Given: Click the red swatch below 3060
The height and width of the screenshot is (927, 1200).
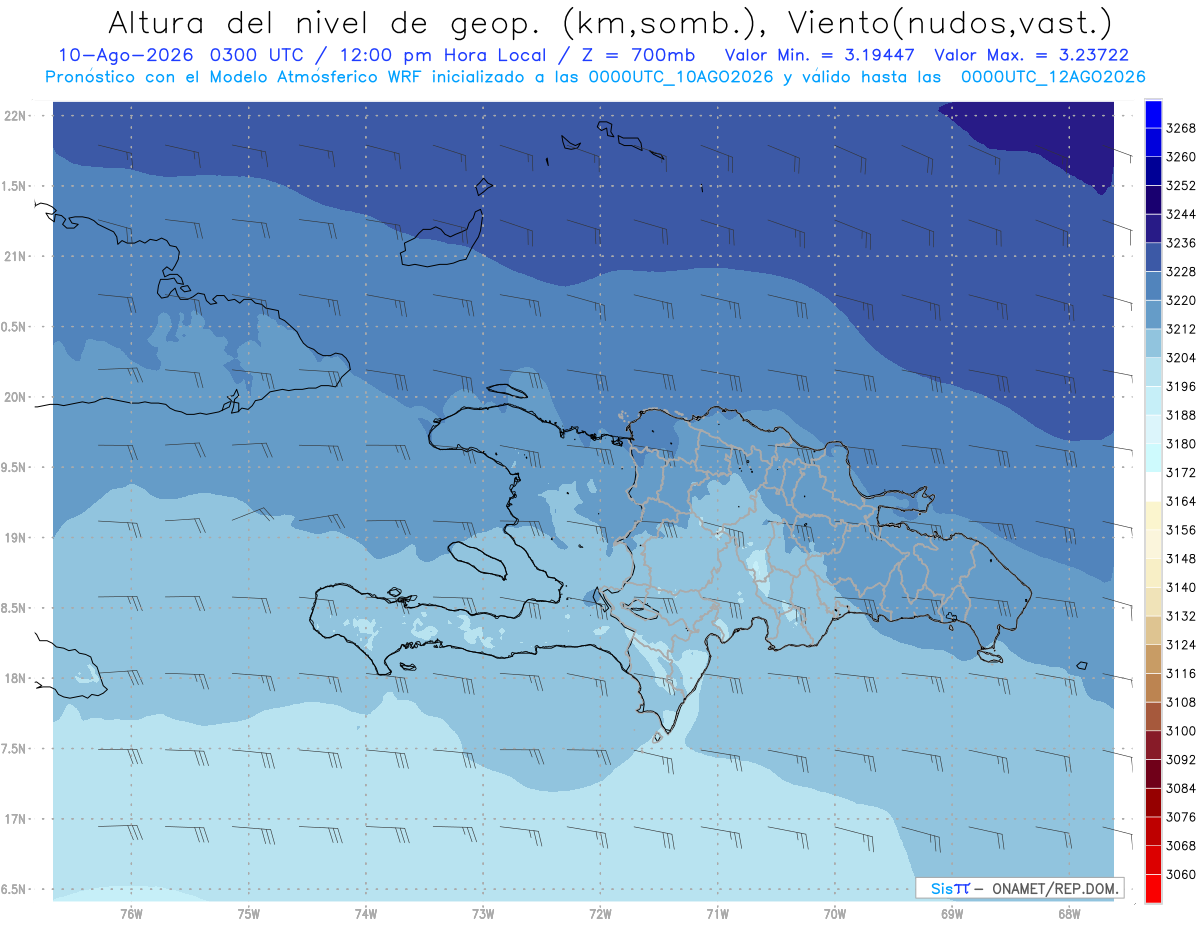Looking at the screenshot, I should click(1152, 888).
